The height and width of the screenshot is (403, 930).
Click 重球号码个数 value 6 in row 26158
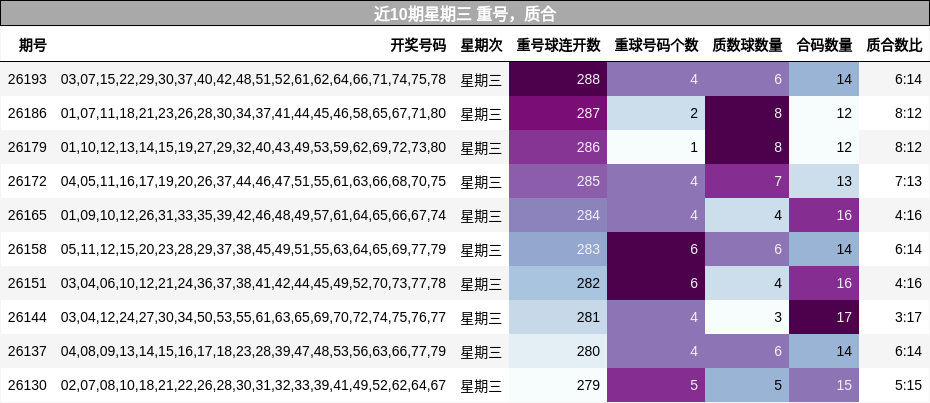click(x=656, y=249)
